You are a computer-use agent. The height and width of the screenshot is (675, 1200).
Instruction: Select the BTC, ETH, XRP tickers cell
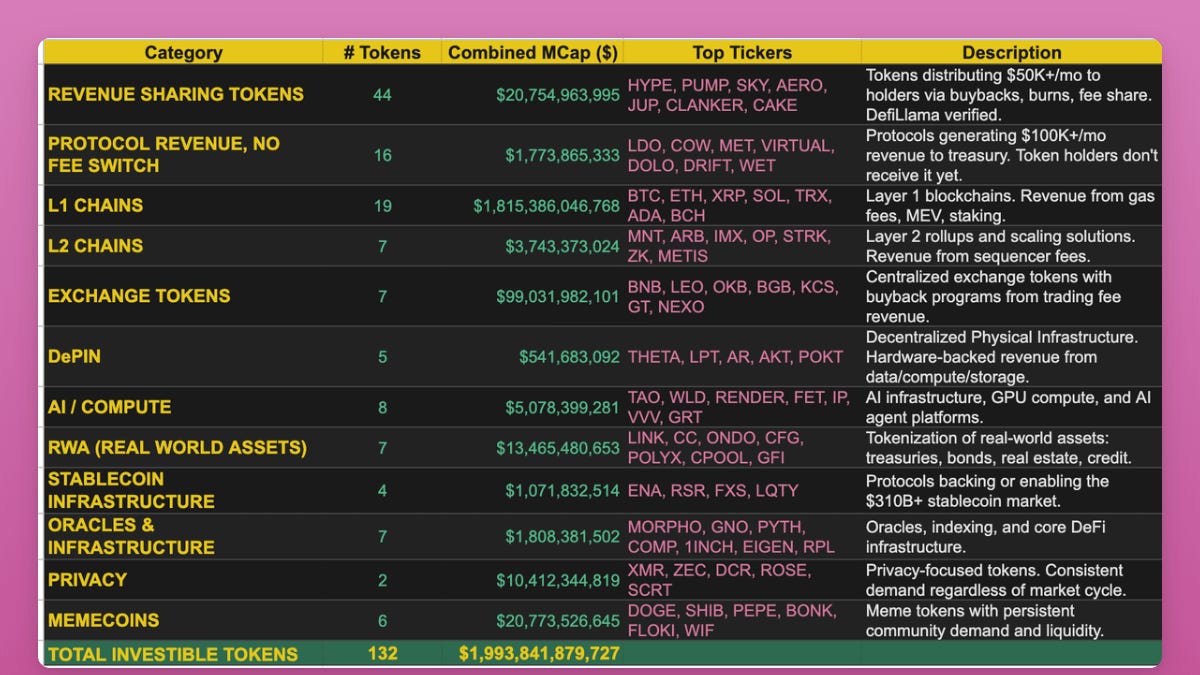point(742,205)
